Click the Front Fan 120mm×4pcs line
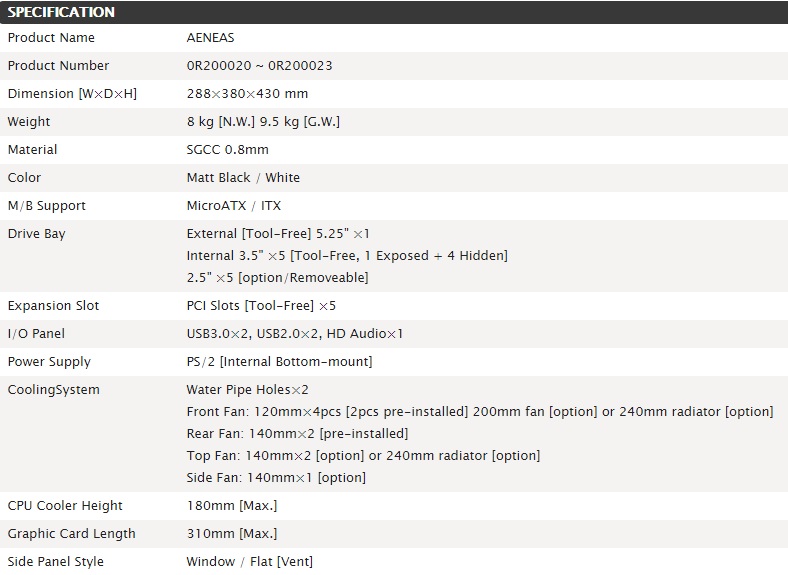788x575 pixels. click(480, 412)
